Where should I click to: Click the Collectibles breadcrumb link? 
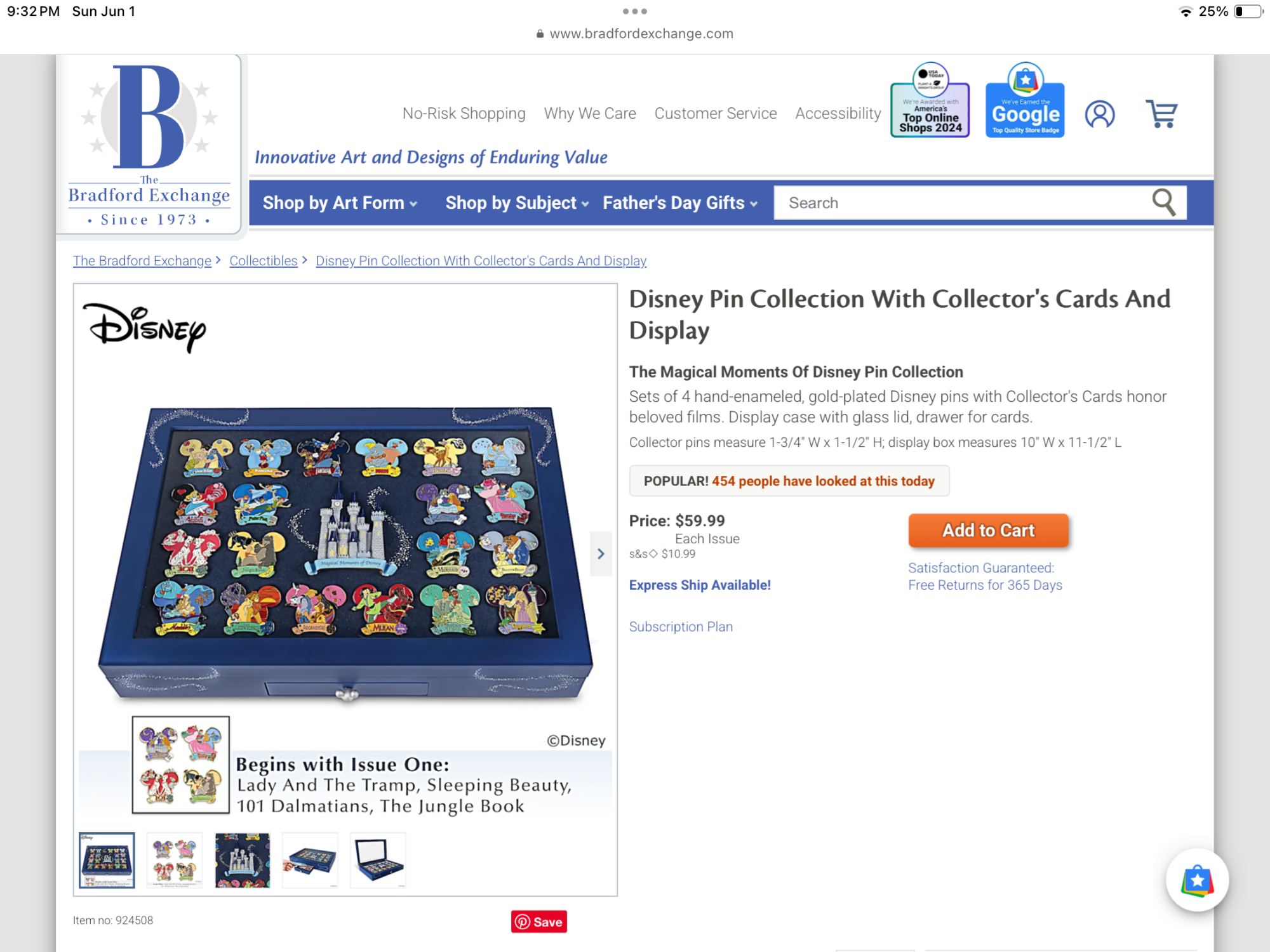[x=264, y=261]
